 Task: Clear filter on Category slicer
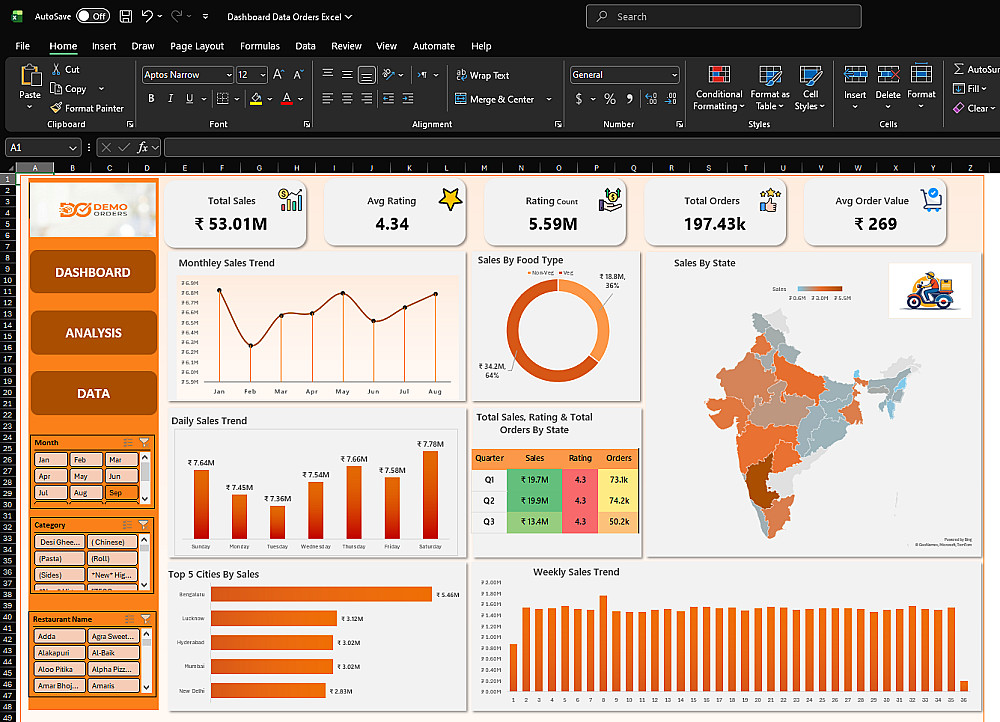click(143, 524)
